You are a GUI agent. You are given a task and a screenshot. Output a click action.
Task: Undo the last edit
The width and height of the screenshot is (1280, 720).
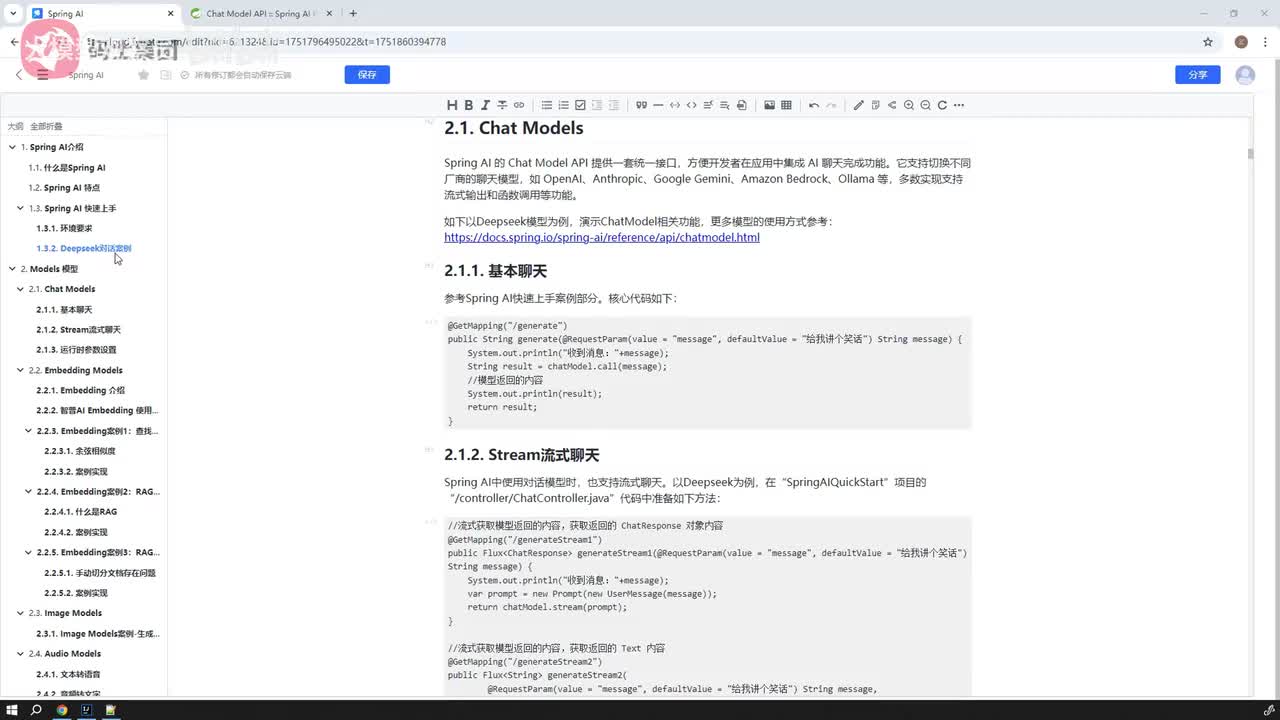pos(814,105)
